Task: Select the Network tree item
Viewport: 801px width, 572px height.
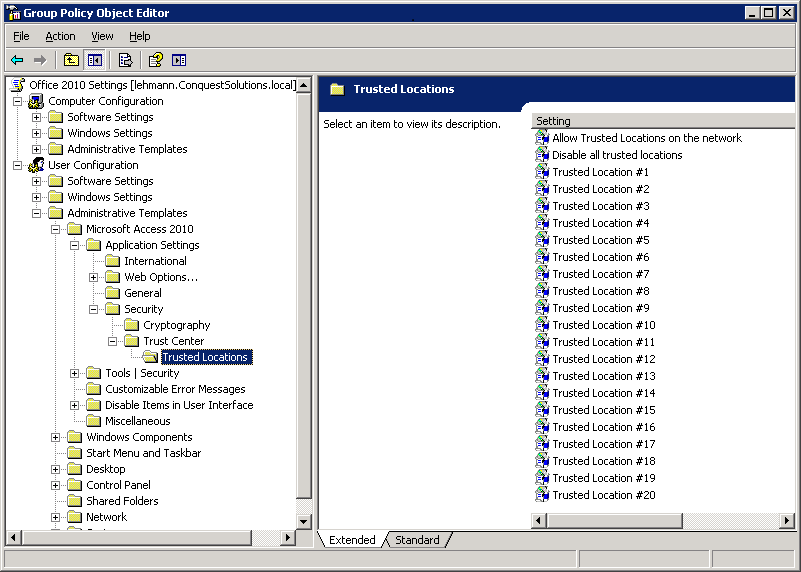Action: pos(106,517)
